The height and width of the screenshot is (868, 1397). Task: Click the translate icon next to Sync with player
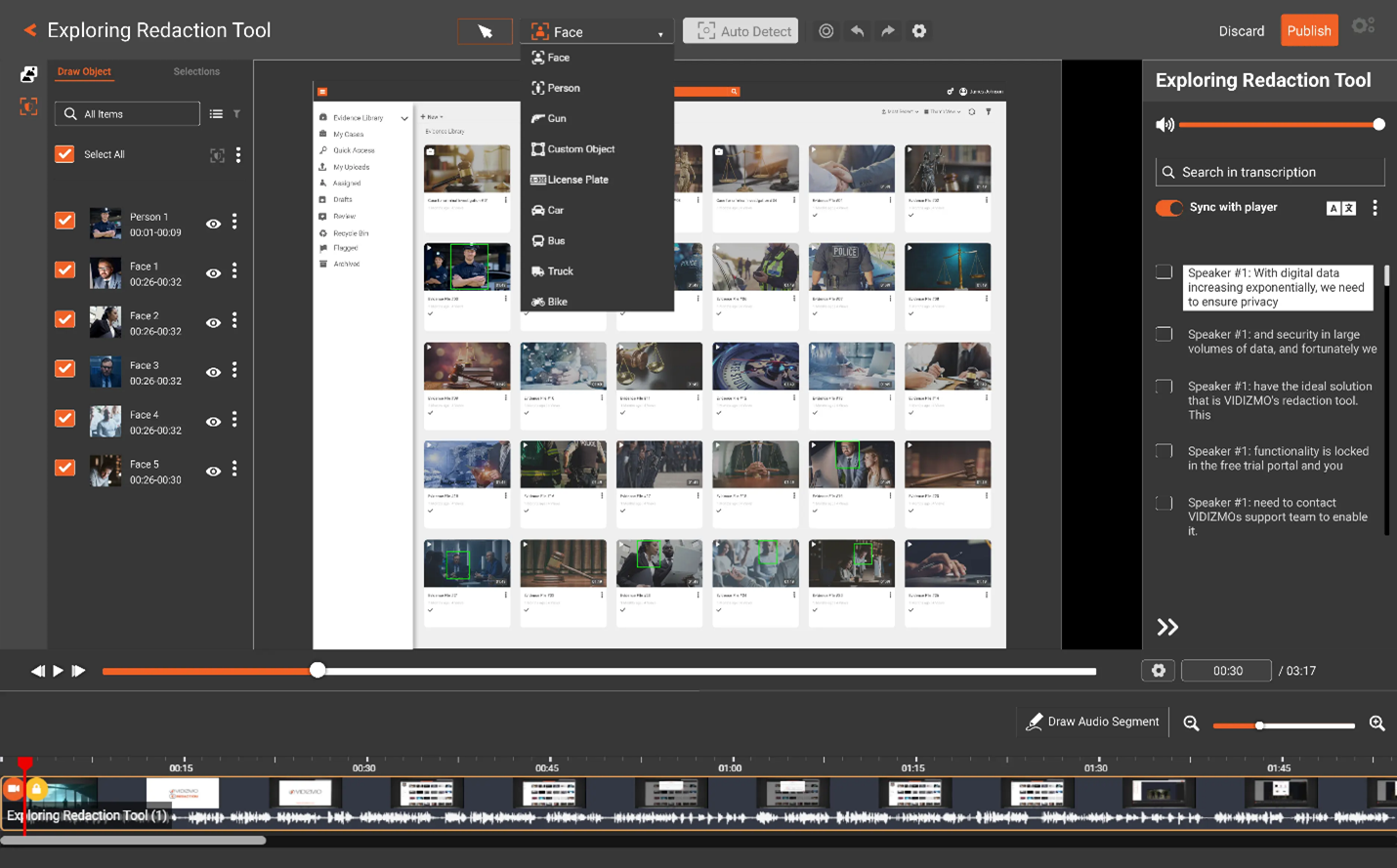[1342, 207]
